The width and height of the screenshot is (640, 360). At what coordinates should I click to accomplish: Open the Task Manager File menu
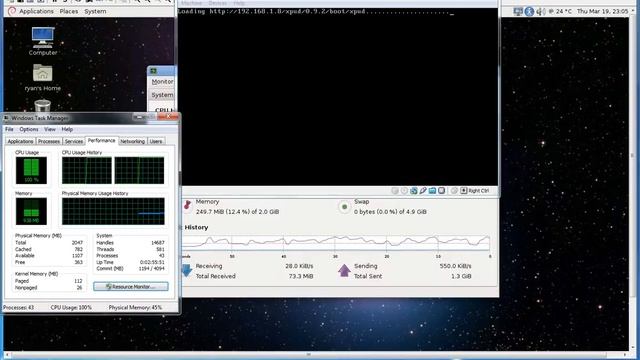coord(9,129)
